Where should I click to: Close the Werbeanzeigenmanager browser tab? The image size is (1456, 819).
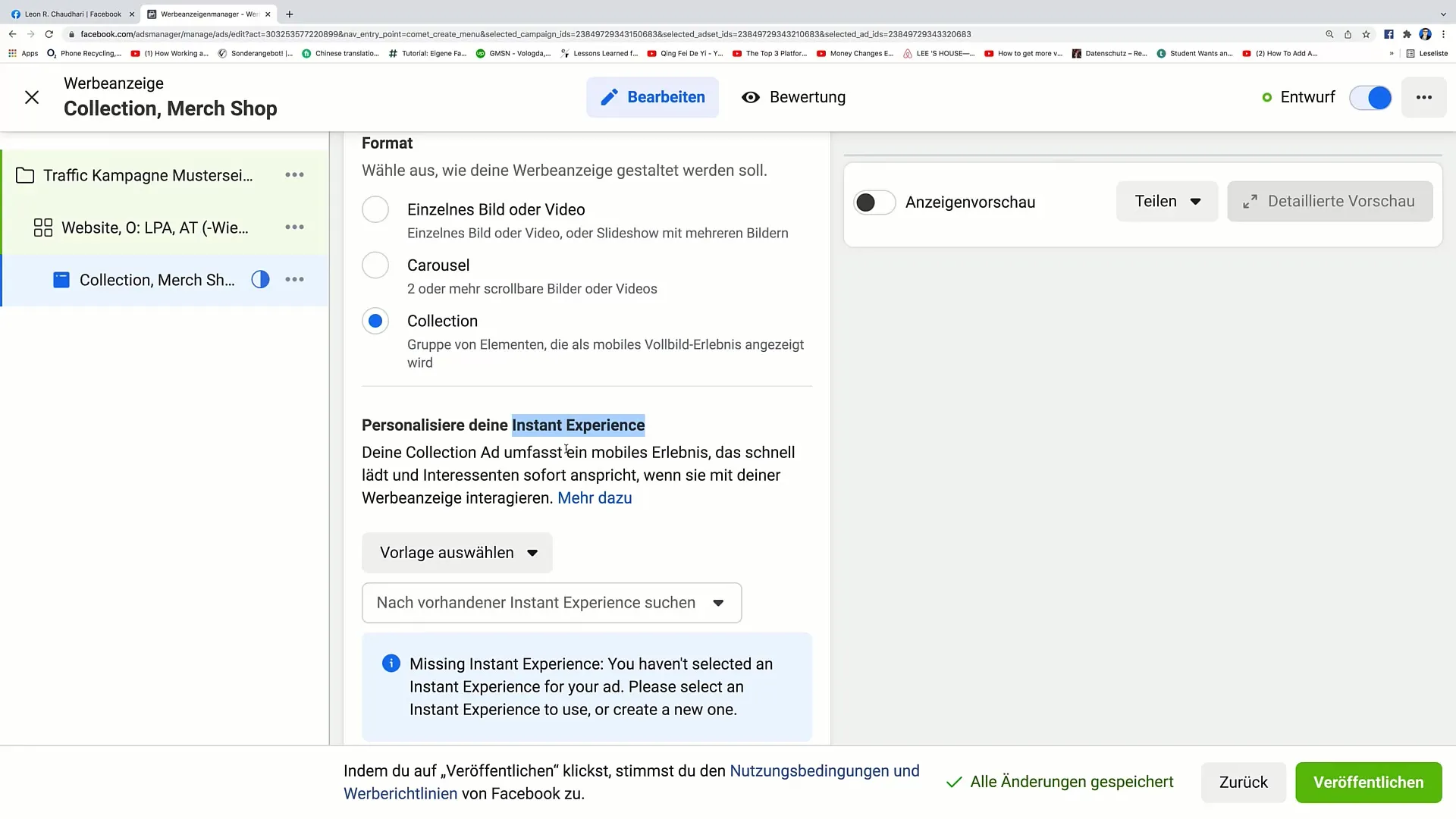point(268,14)
